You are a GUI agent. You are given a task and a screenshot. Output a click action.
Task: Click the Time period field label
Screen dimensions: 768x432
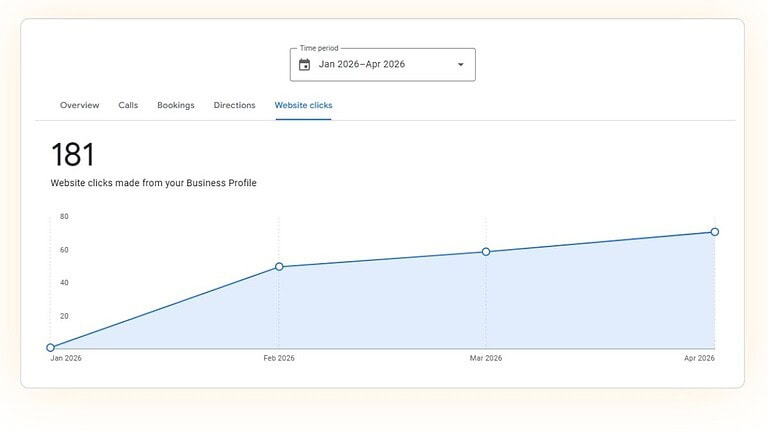tap(319, 48)
